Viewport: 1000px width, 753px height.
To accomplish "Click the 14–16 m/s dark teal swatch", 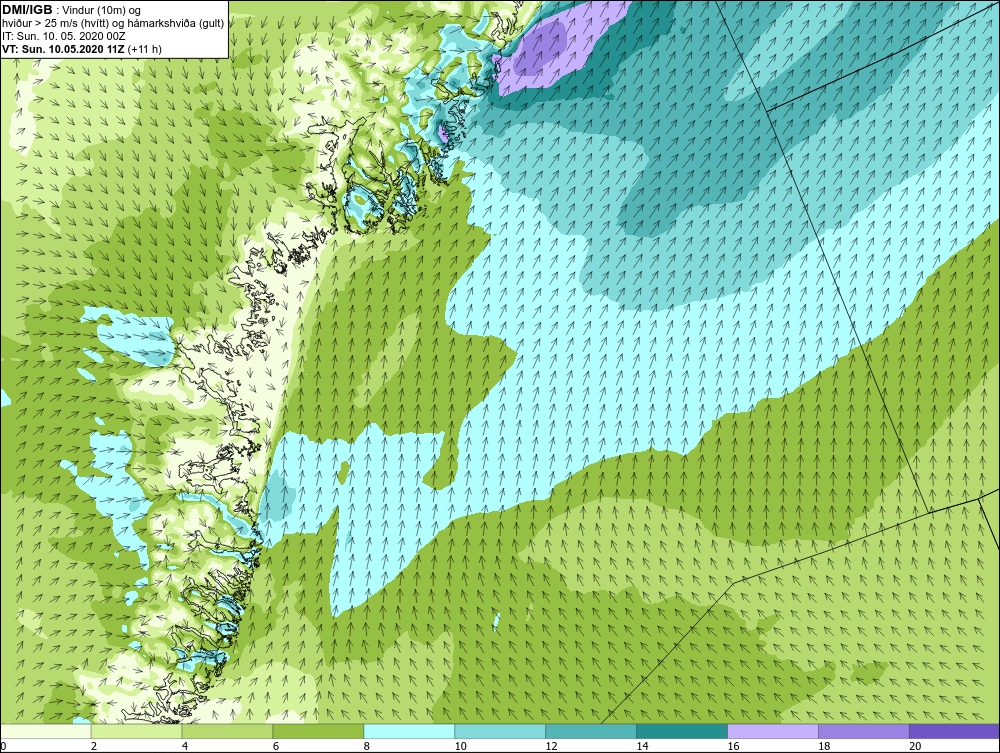I will pyautogui.click(x=682, y=731).
